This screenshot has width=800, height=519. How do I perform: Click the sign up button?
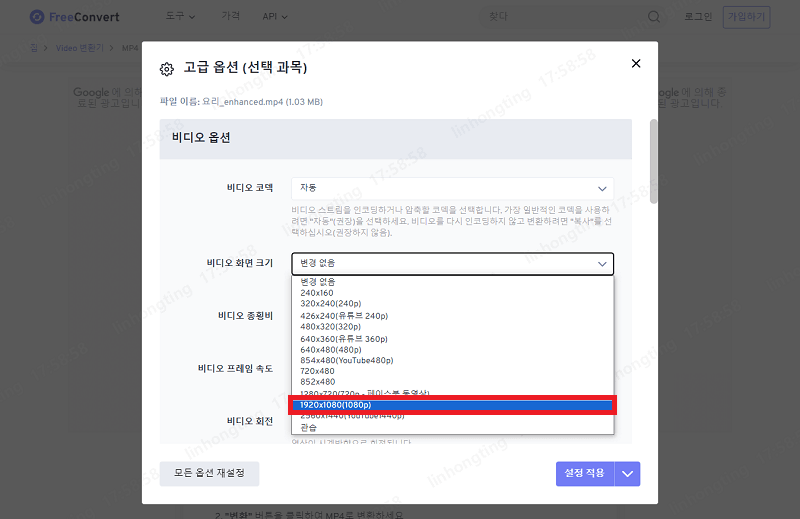[746, 17]
